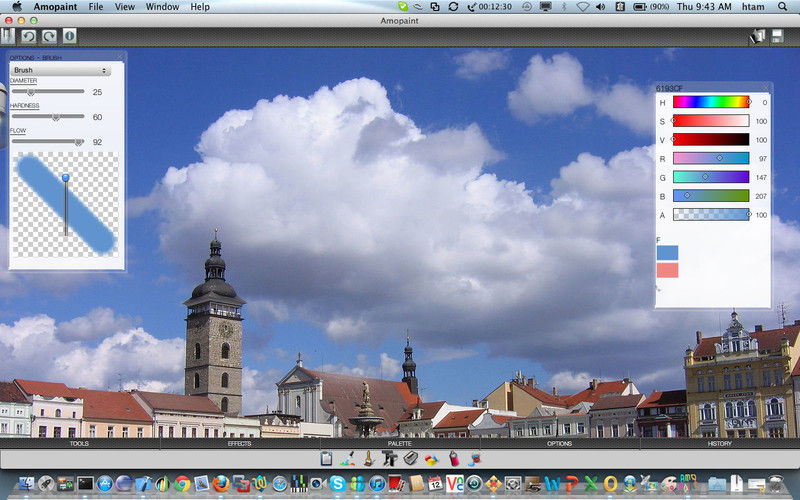
Task: Select the blue foreground color swatch
Action: (667, 253)
